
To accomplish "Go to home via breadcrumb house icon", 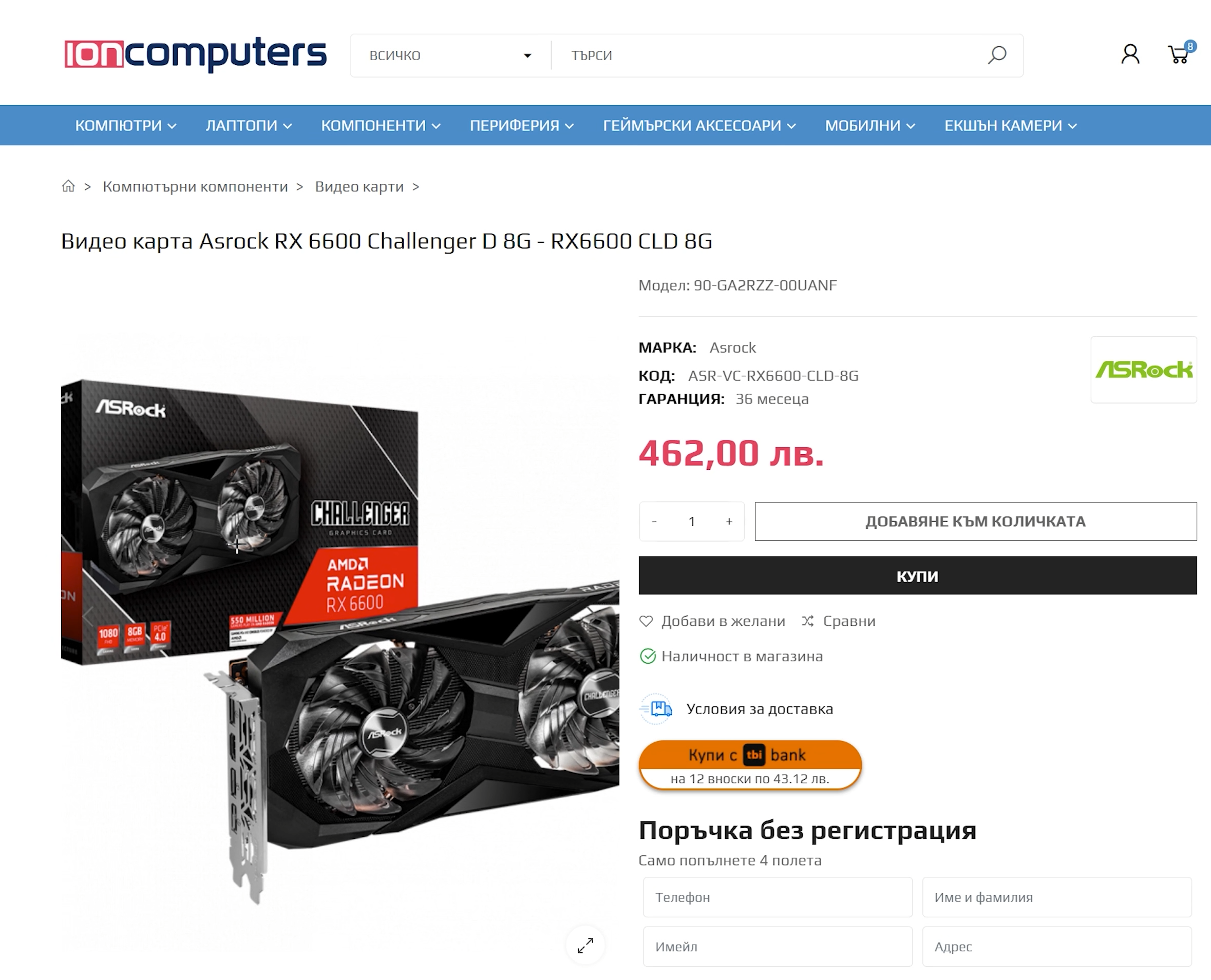I will (68, 186).
